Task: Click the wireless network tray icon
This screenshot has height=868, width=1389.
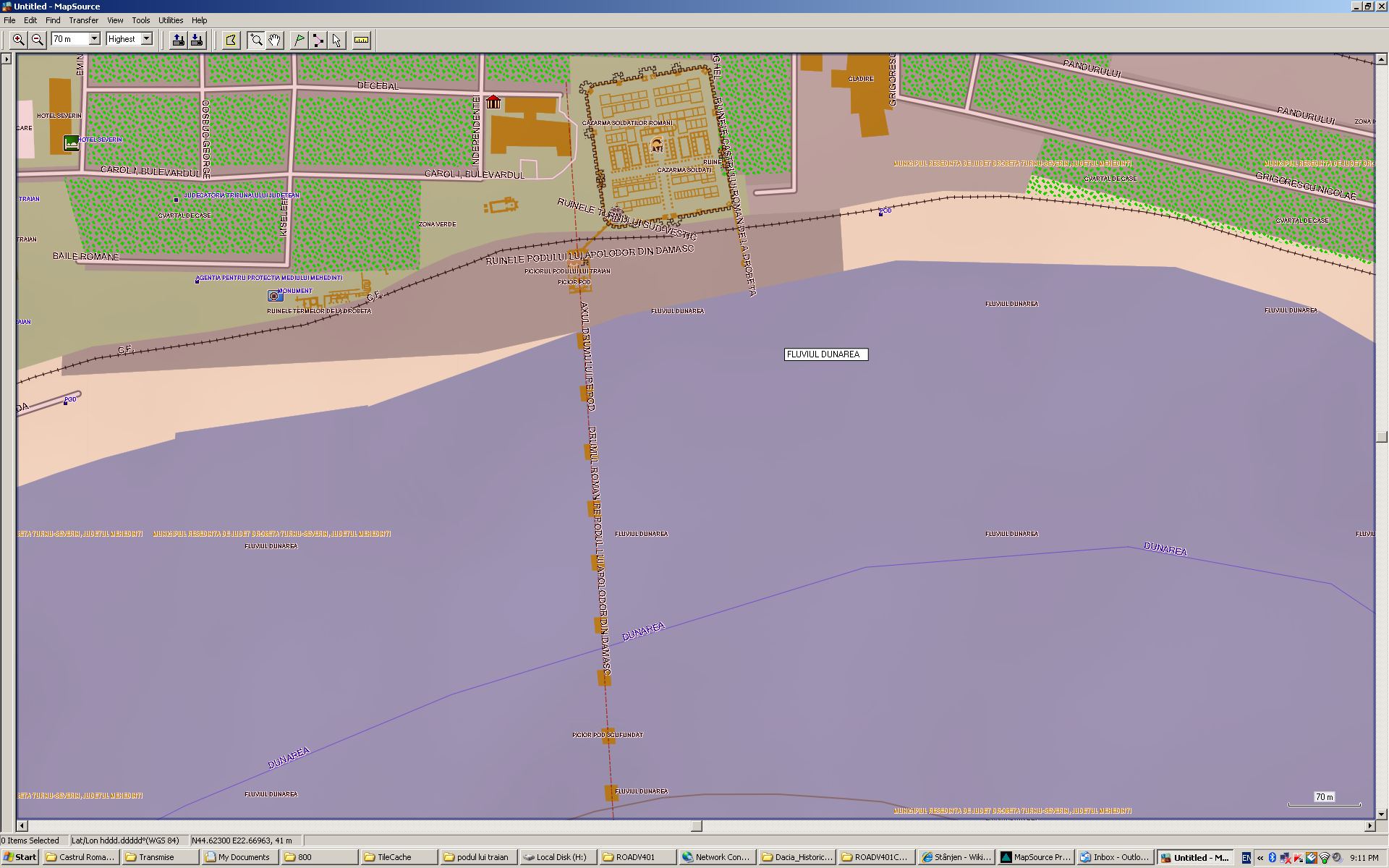Action: pos(1325,857)
